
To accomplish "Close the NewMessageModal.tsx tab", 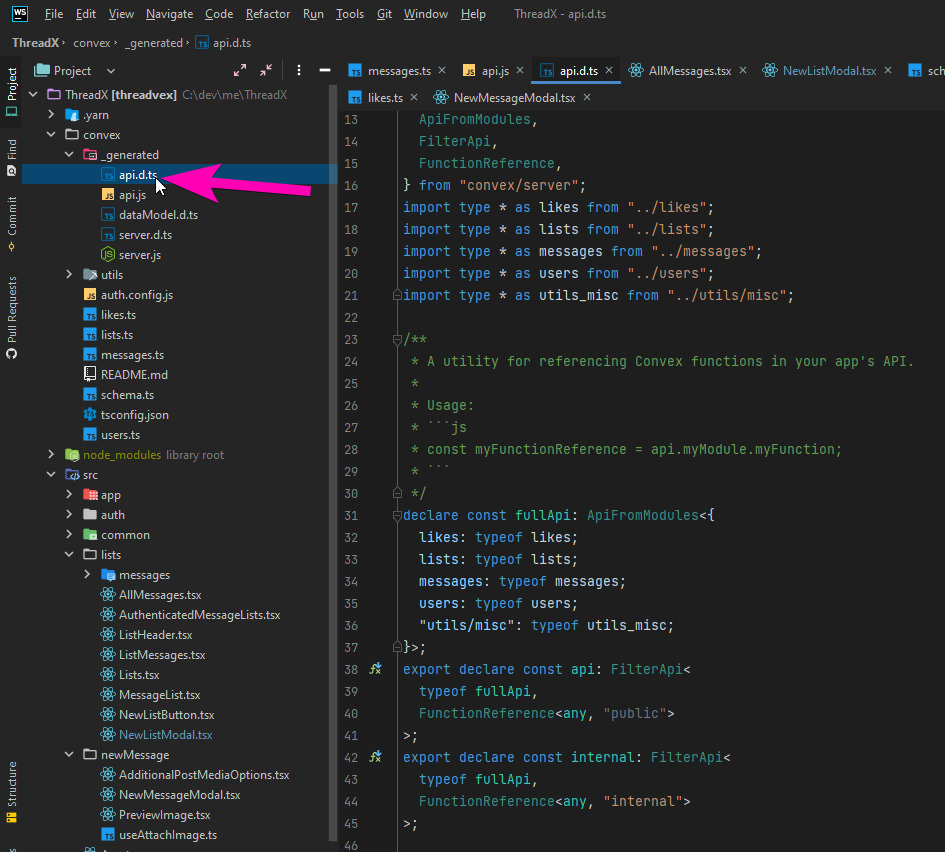I will 587,98.
